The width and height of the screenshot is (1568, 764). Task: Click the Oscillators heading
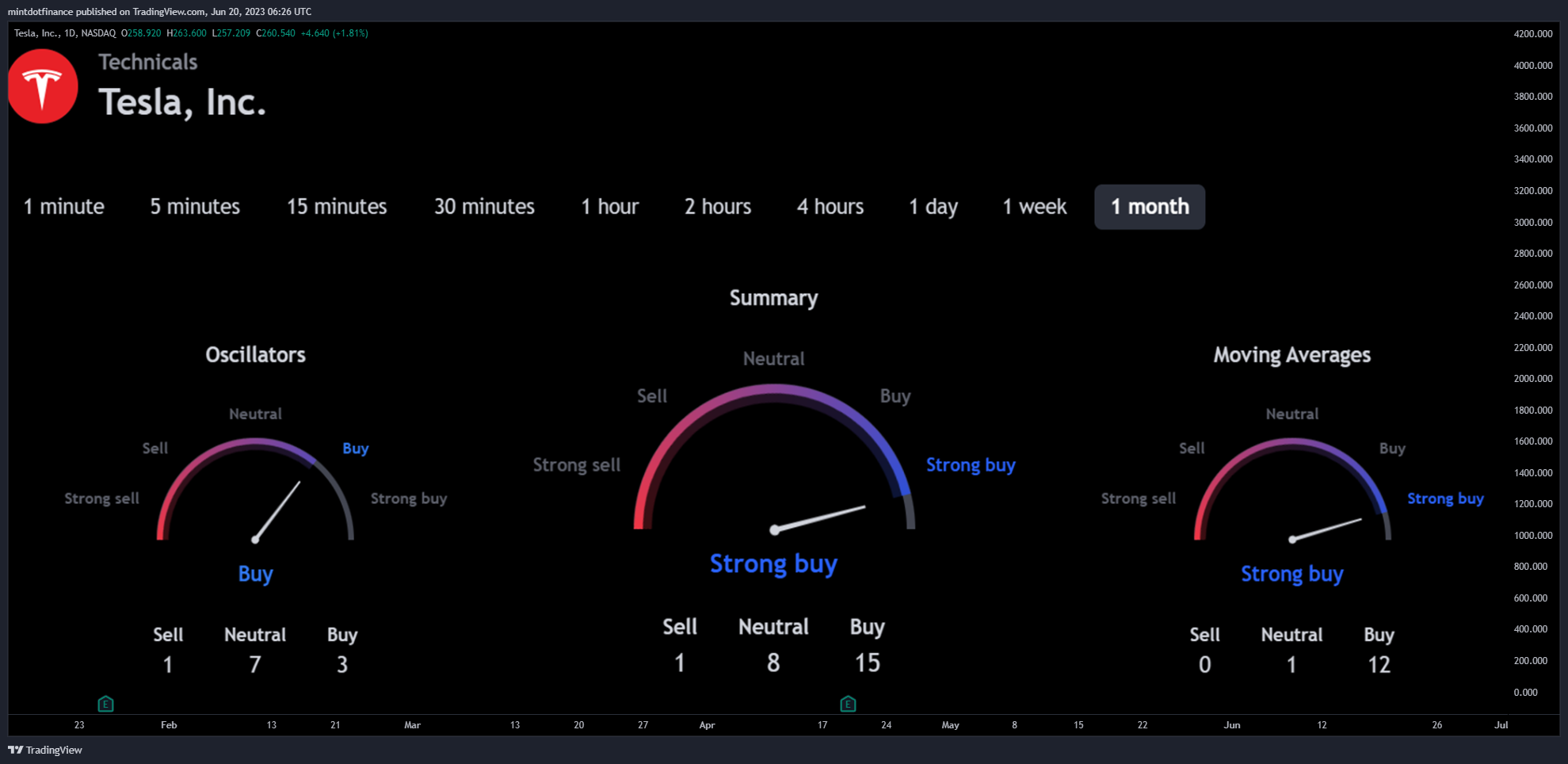[255, 355]
